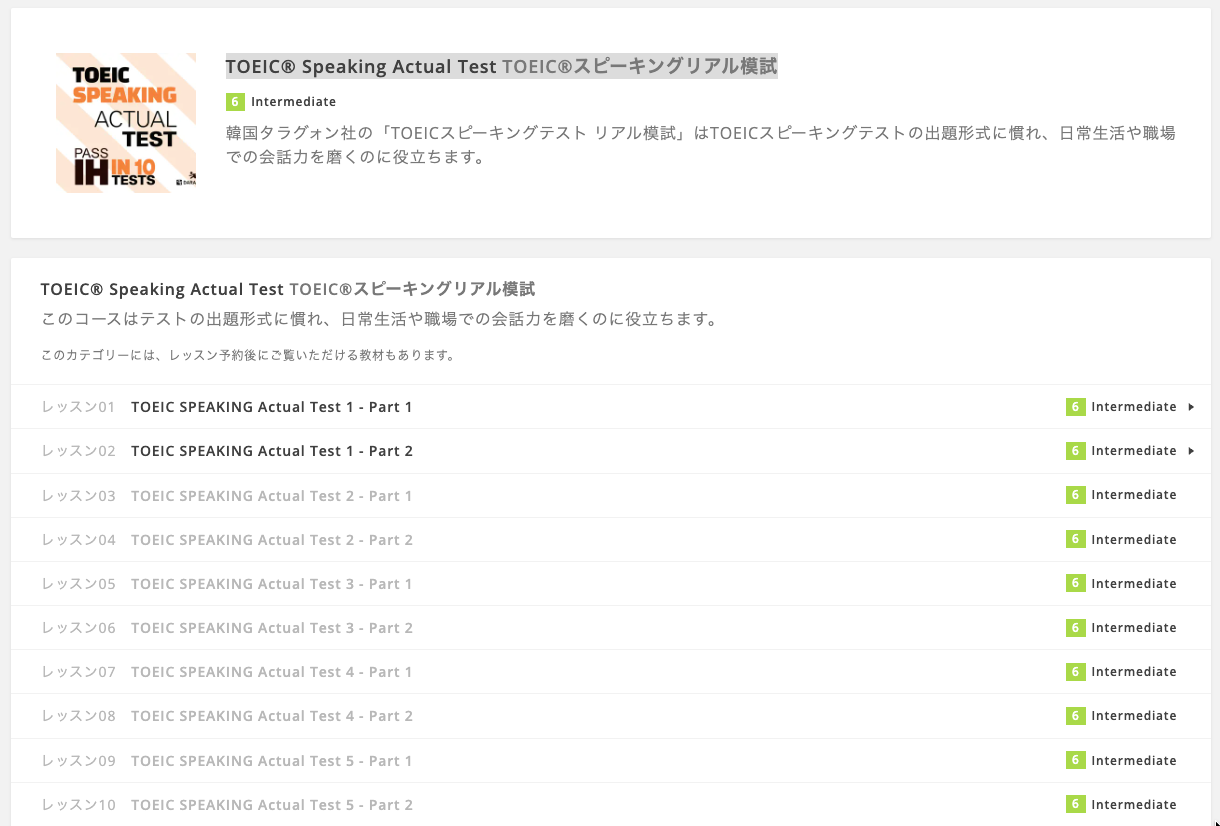Select TOEIC SPEAKING Actual Test 2 - Part 2 row
Viewport: 1220px width, 826px height.
pos(610,540)
